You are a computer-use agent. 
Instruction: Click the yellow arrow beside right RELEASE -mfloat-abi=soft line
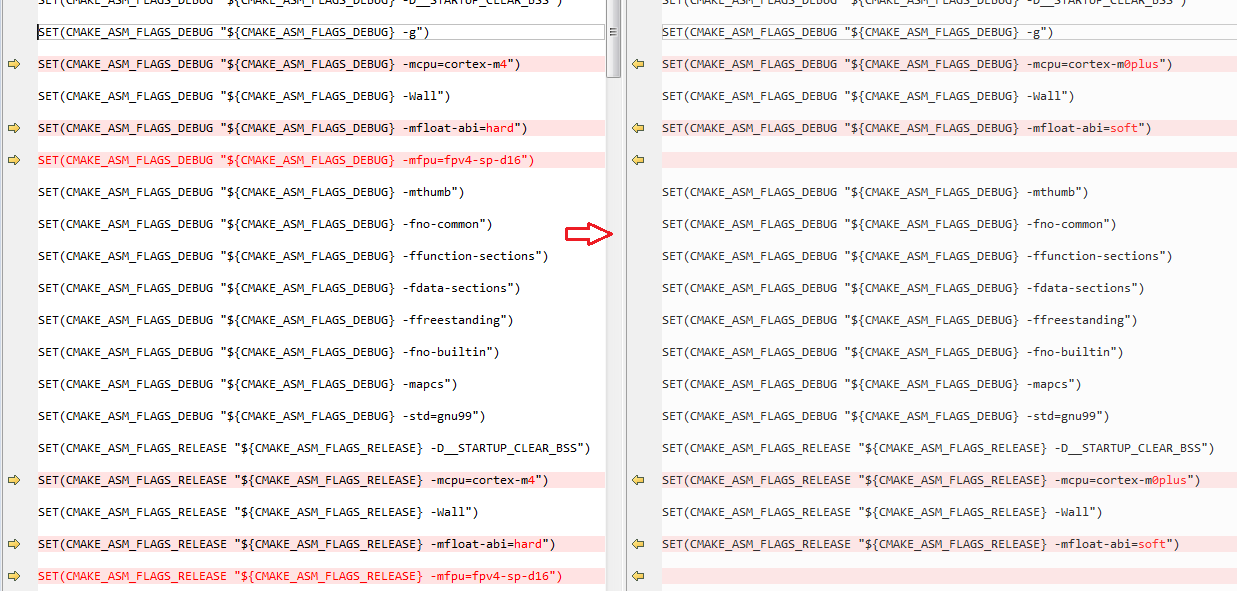pyautogui.click(x=639, y=544)
